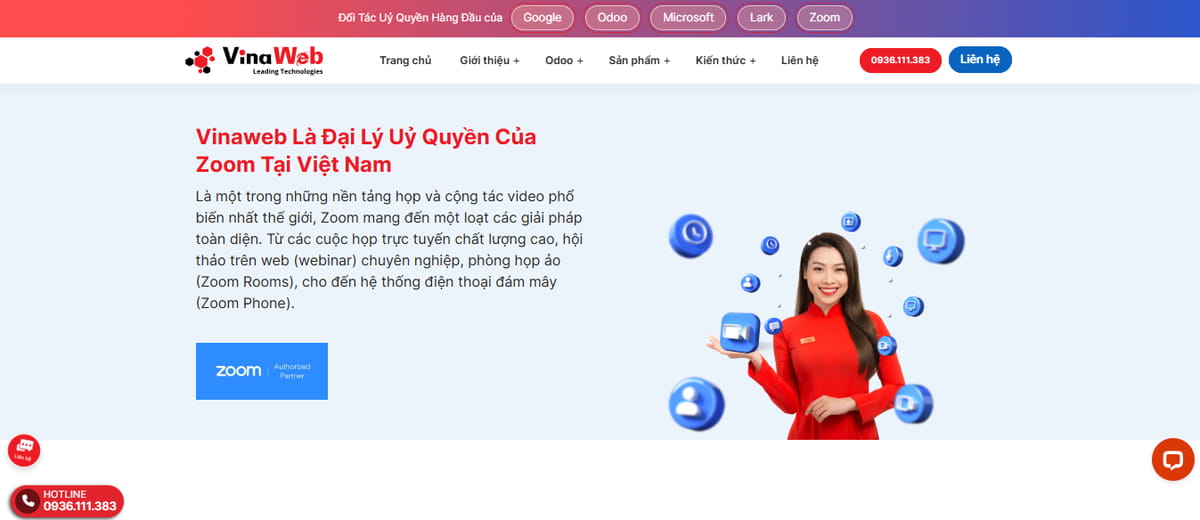This screenshot has height=520, width=1200.
Task: Expand the "Giới thiệu" dropdown menu
Action: pyautogui.click(x=489, y=61)
